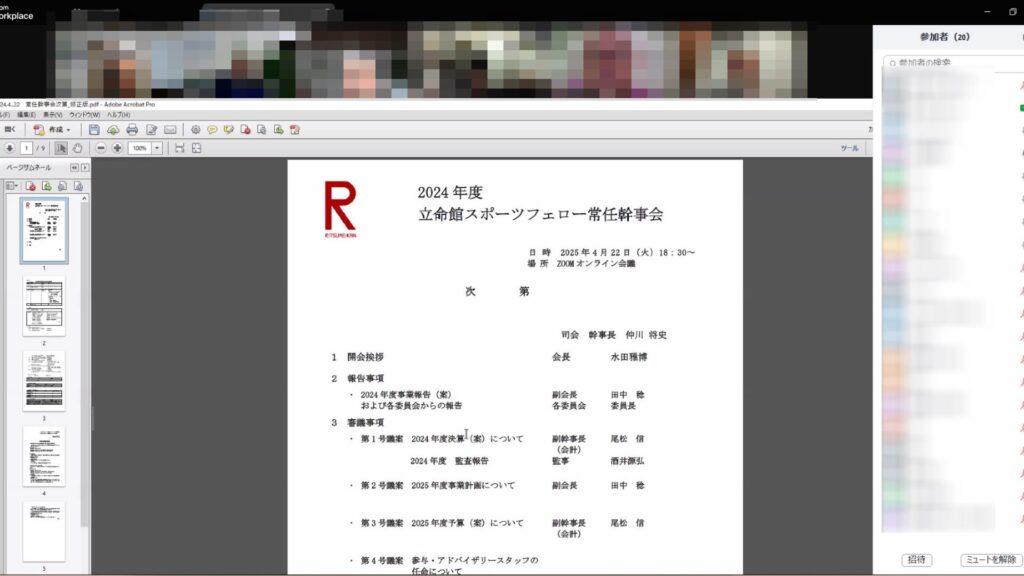Open the ヘルプ(H) menu

(x=119, y=115)
